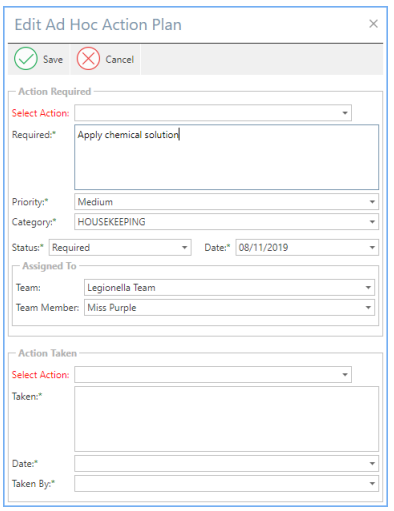The image size is (394, 511).
Task: Click the Edit Ad Hoc Action Plan title
Action: point(98,25)
